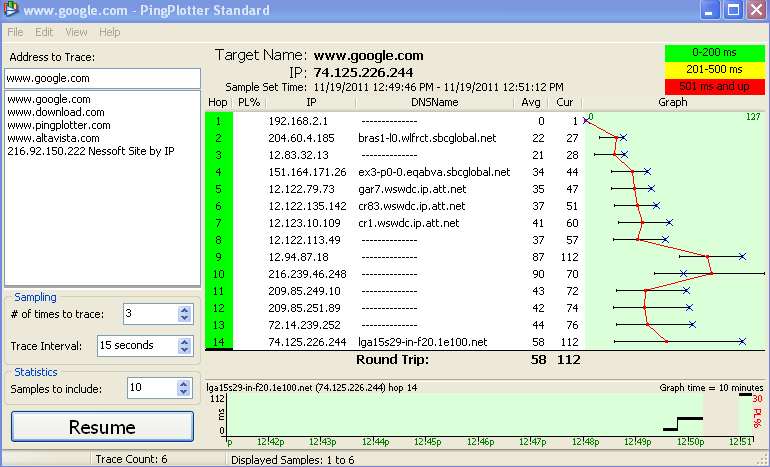The width and height of the screenshot is (770, 467).
Task: Select hop 2 green cell
Action: 219,138
